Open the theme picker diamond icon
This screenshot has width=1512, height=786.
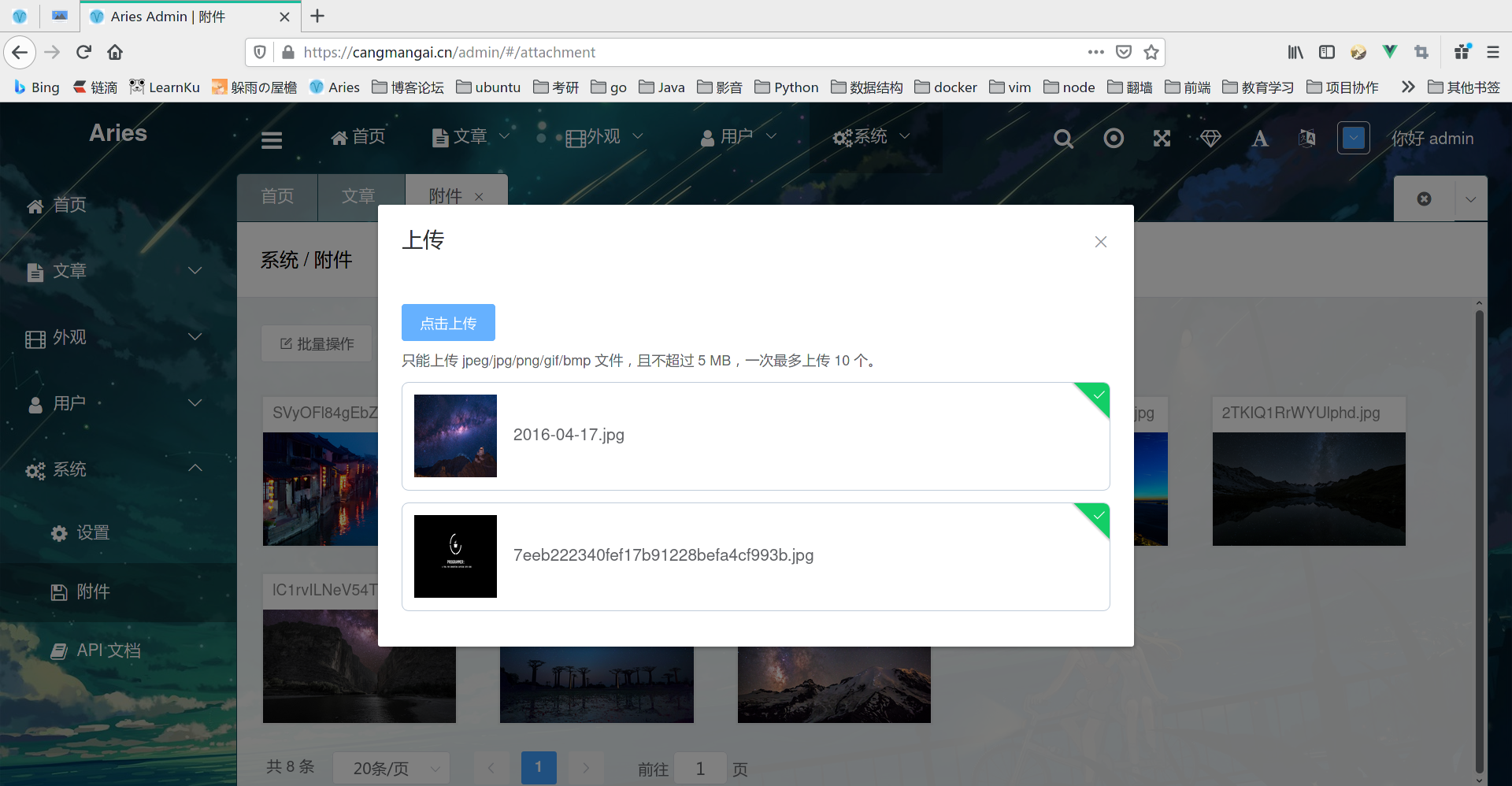pos(1210,138)
